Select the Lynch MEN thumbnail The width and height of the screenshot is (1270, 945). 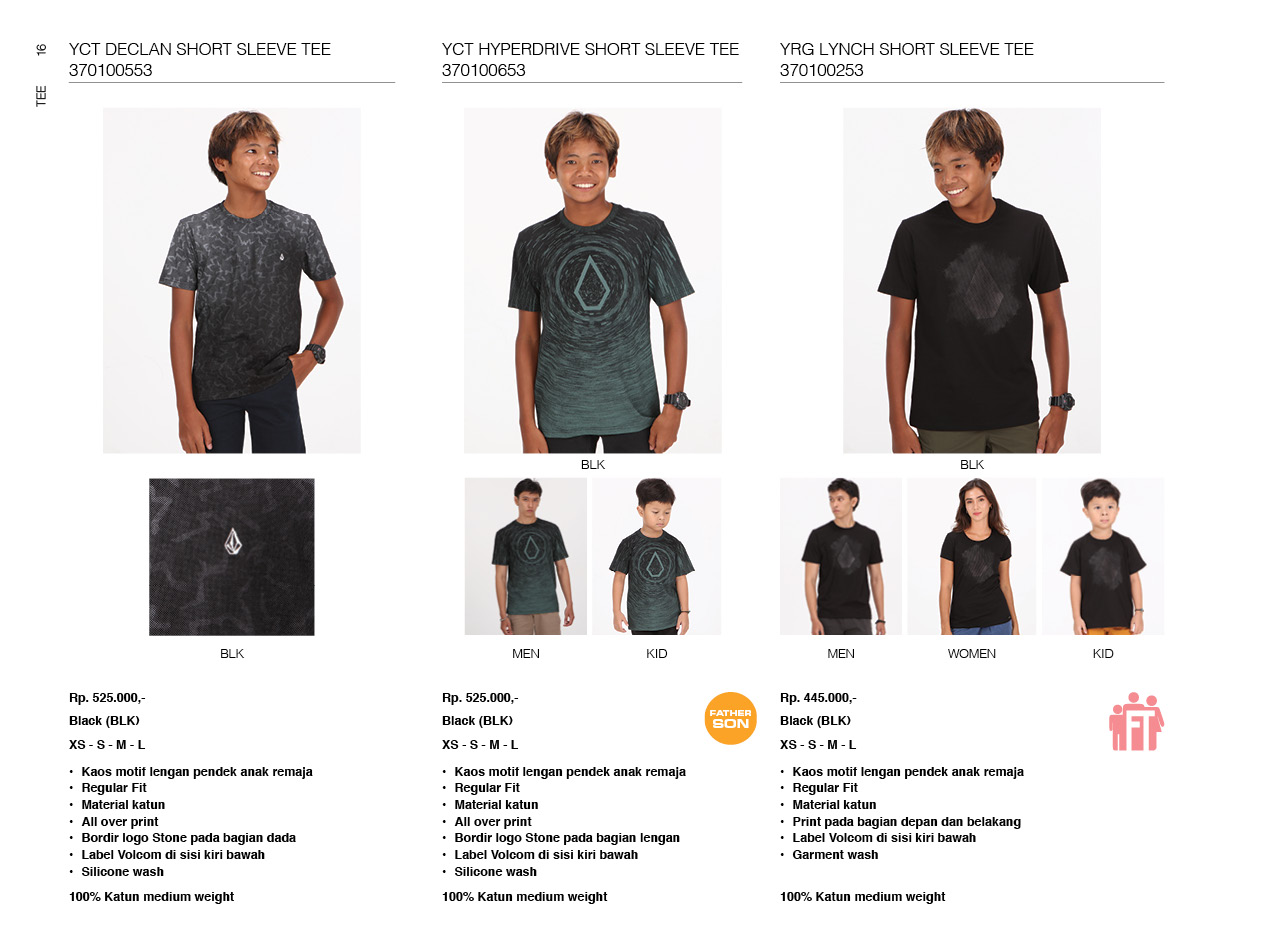(x=841, y=556)
